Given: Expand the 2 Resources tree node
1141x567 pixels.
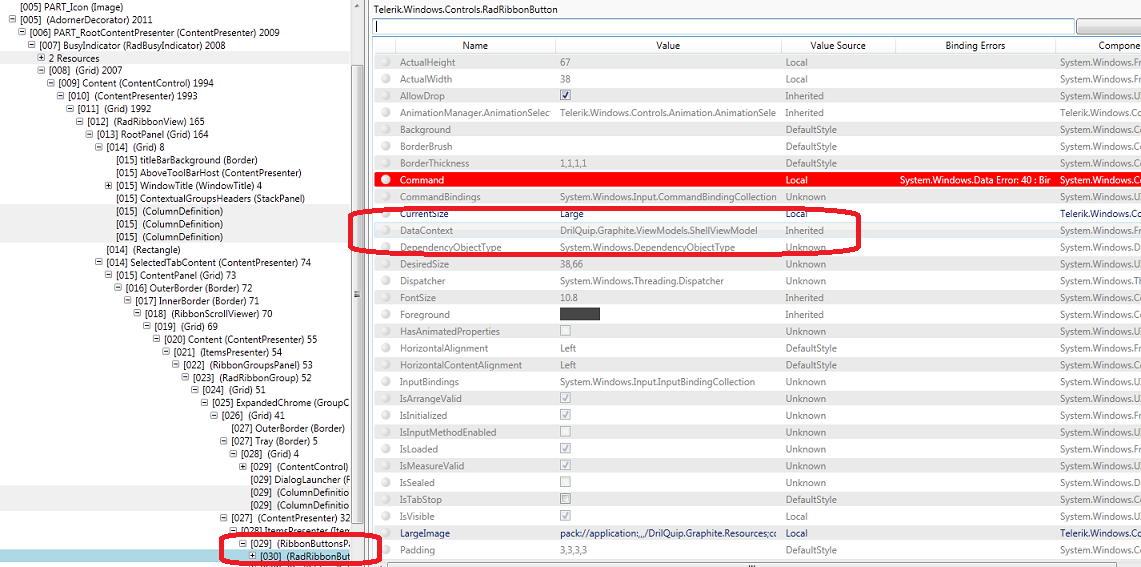Looking at the screenshot, I should [41, 58].
